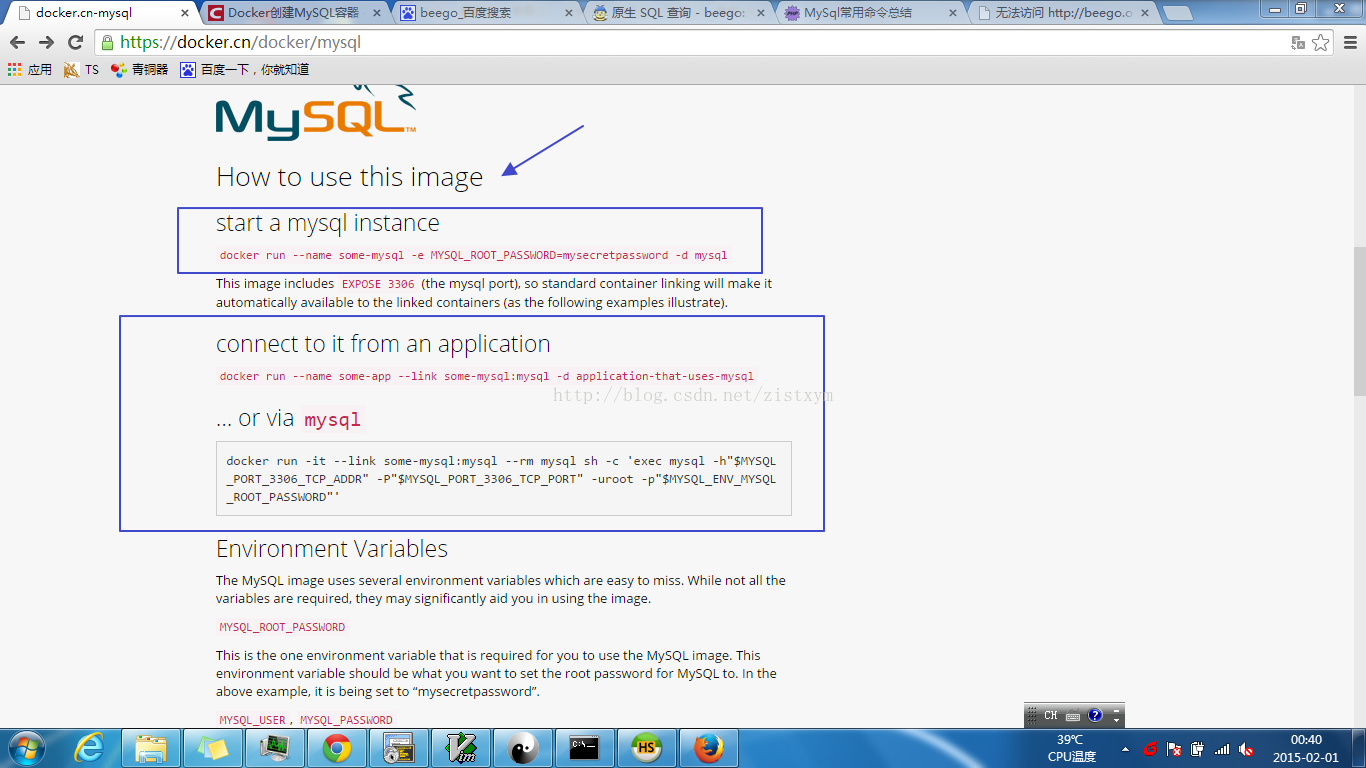Click the docker run -it --link code block

(x=503, y=479)
